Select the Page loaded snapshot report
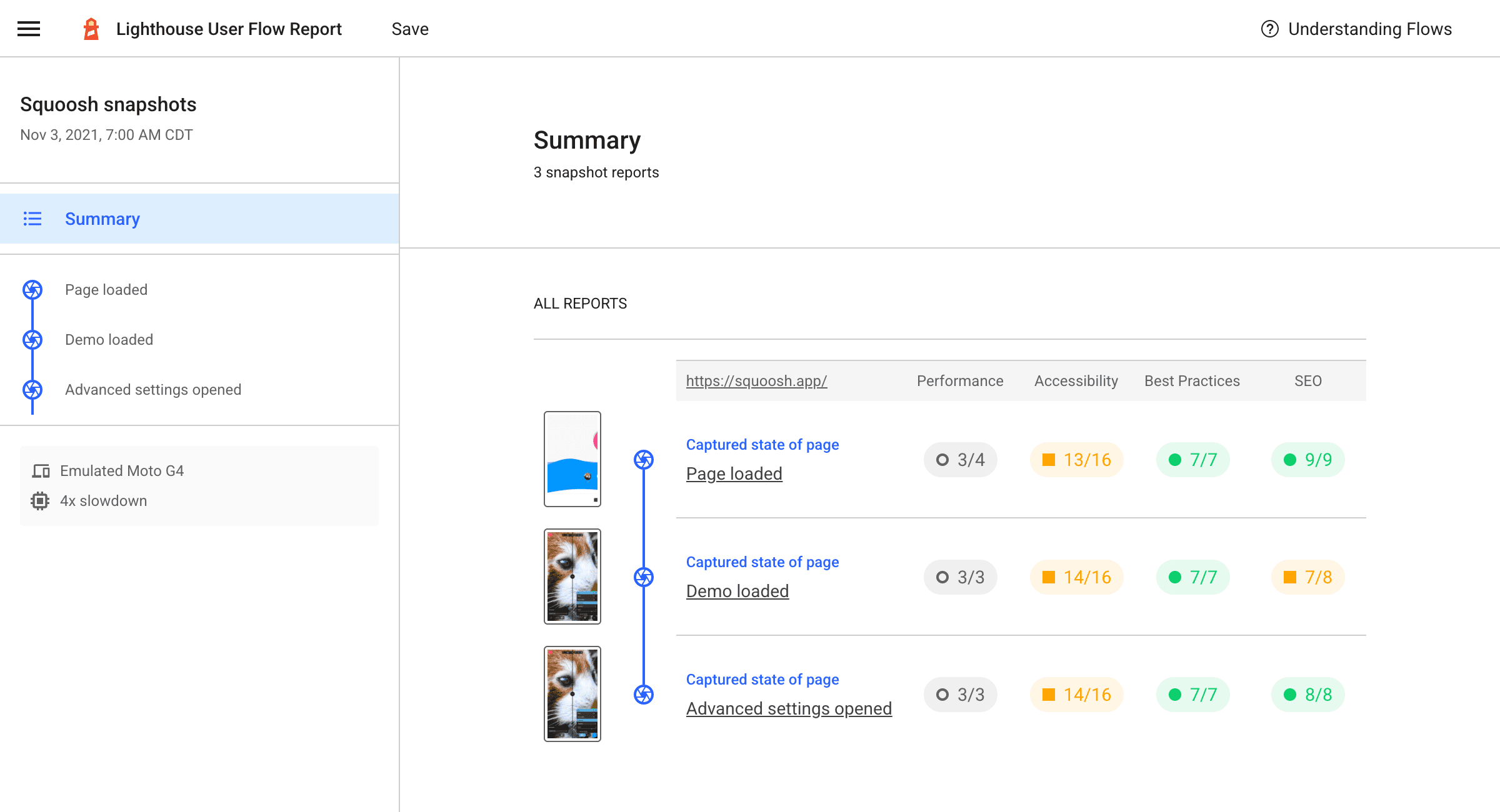This screenshot has width=1500, height=812. [x=734, y=472]
